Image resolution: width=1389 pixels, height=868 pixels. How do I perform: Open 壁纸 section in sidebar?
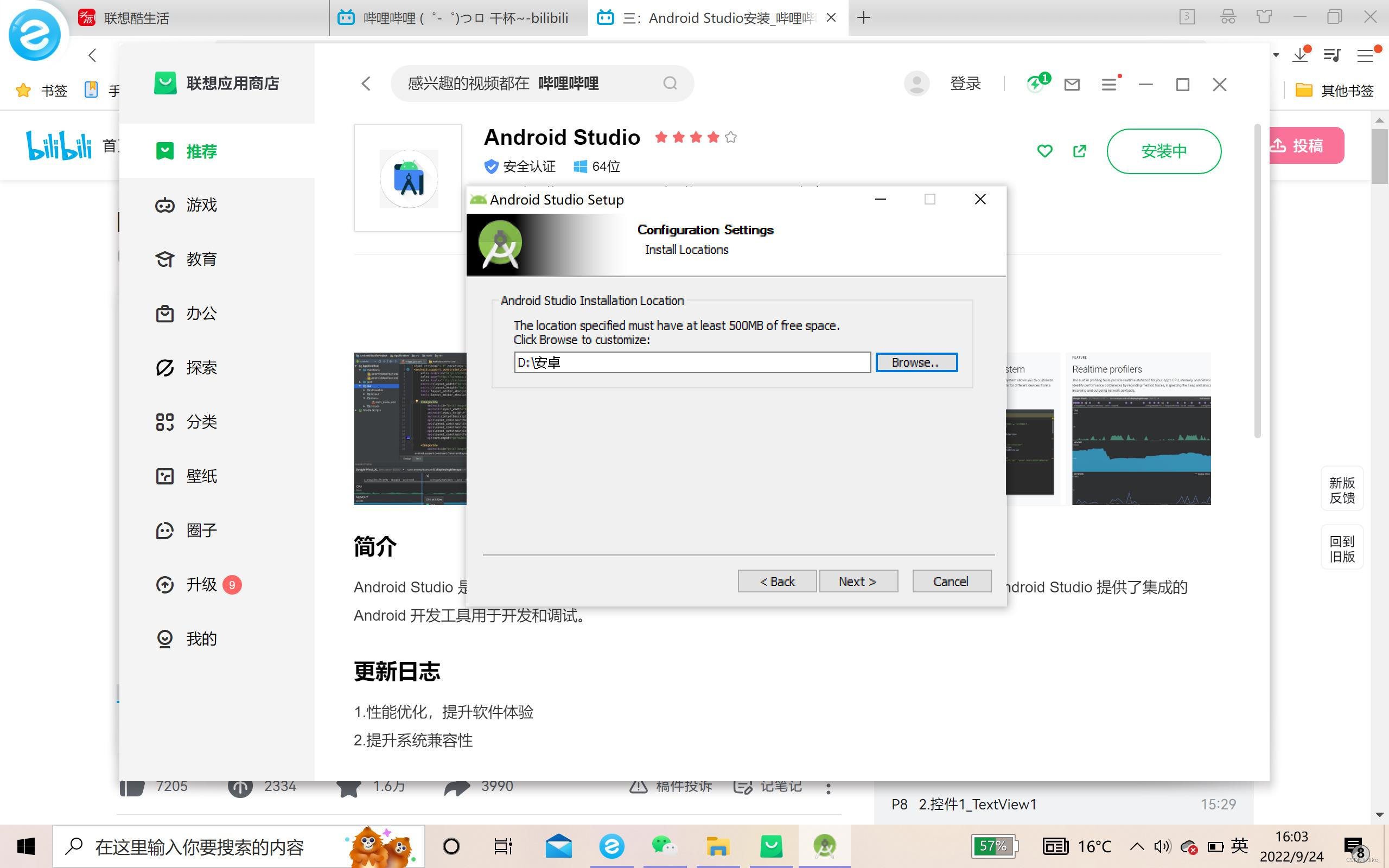pyautogui.click(x=217, y=476)
